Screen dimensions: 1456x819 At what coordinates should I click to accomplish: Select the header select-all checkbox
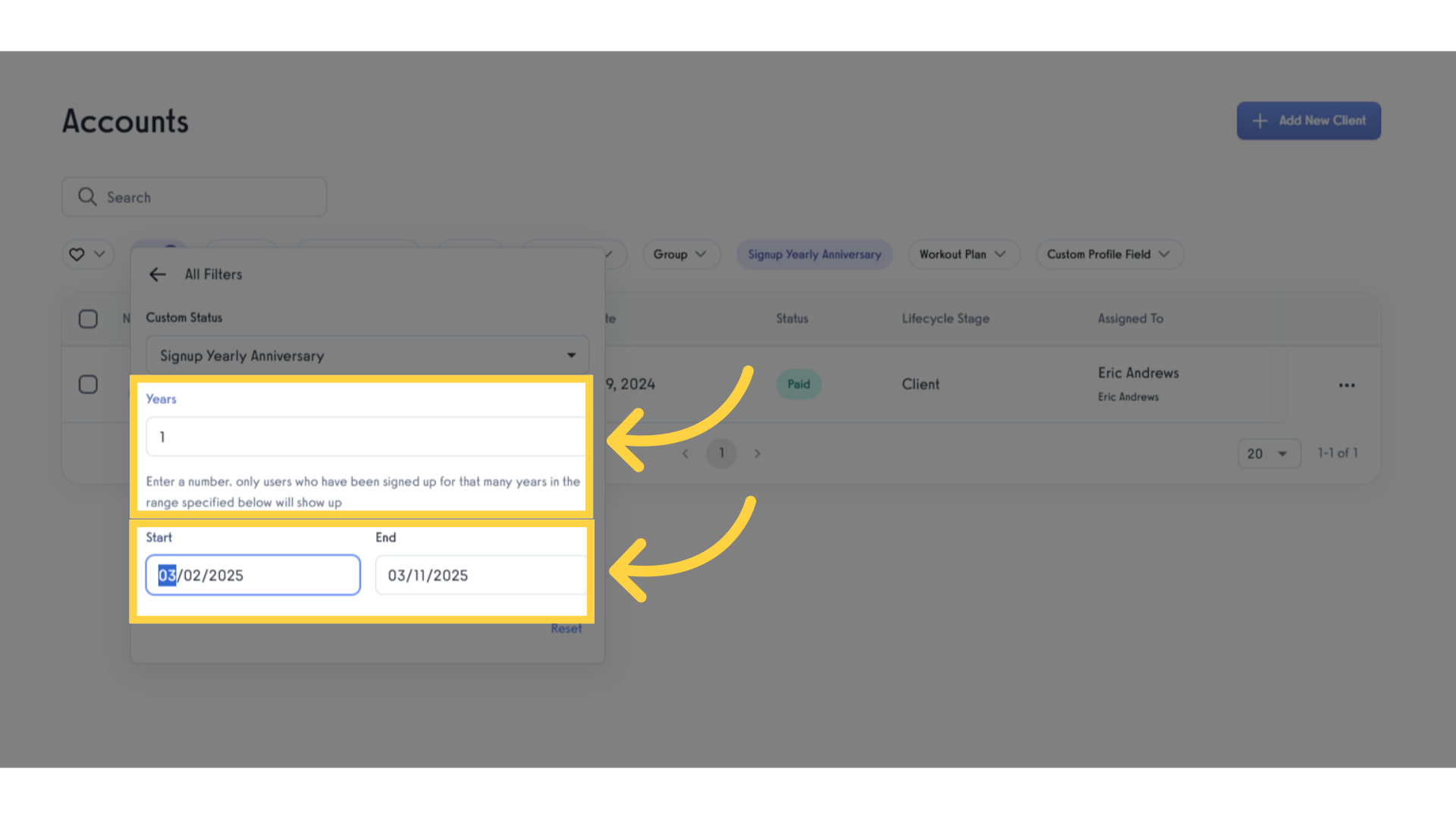(x=88, y=318)
